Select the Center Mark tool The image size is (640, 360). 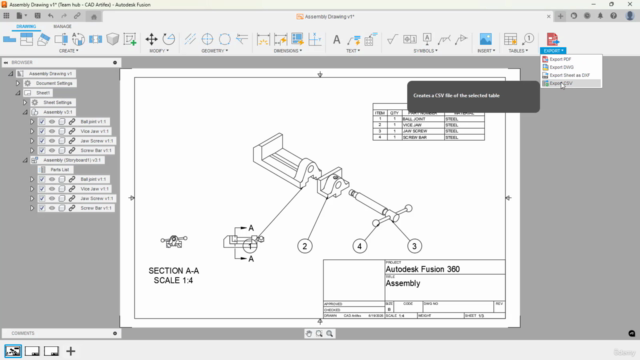207,39
